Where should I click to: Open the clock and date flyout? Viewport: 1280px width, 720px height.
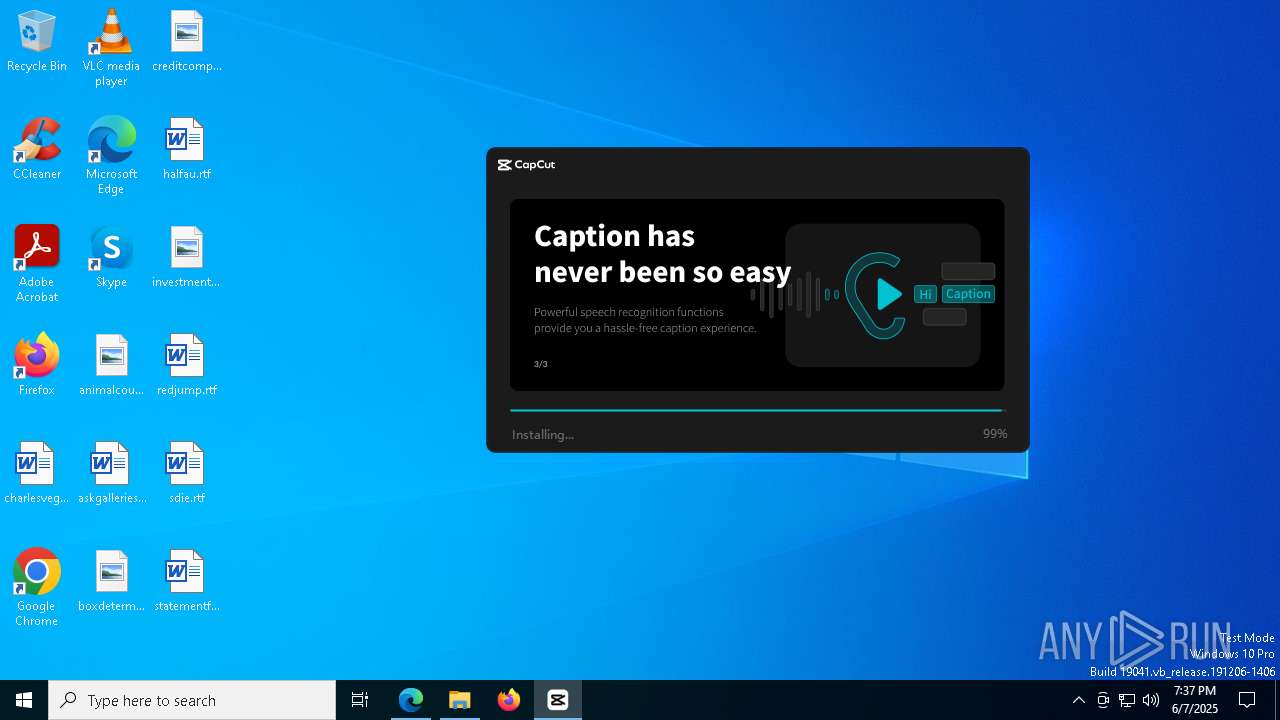point(1195,700)
